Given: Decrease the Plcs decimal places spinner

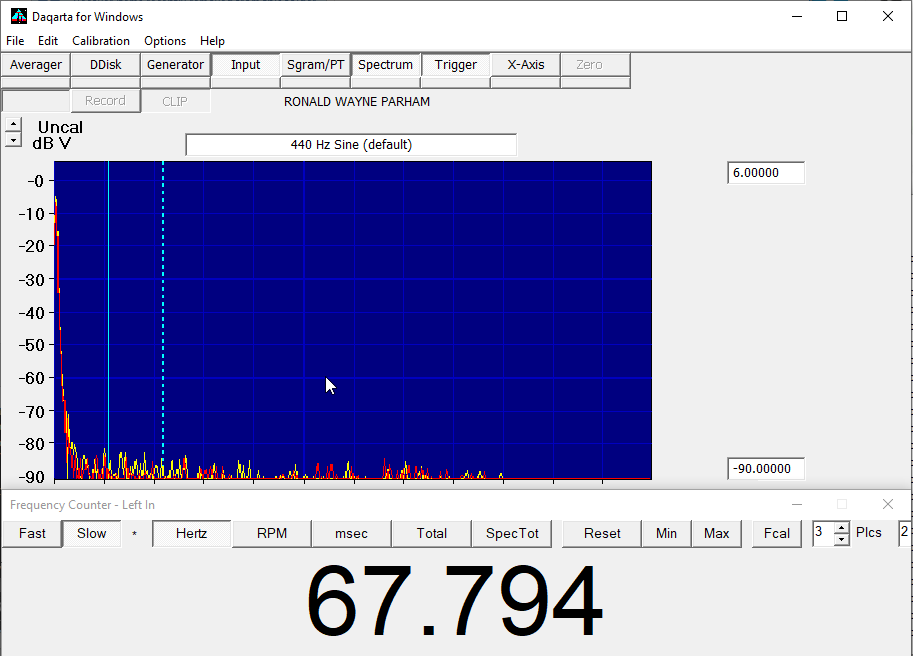Looking at the screenshot, I should point(841,539).
